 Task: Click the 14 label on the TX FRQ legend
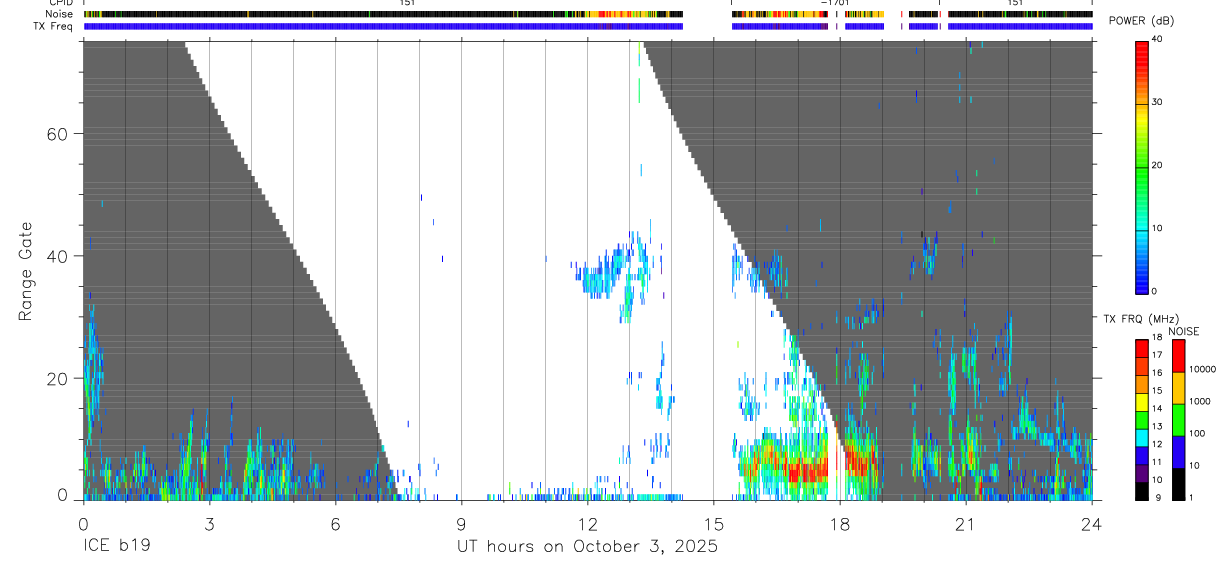coord(1157,408)
